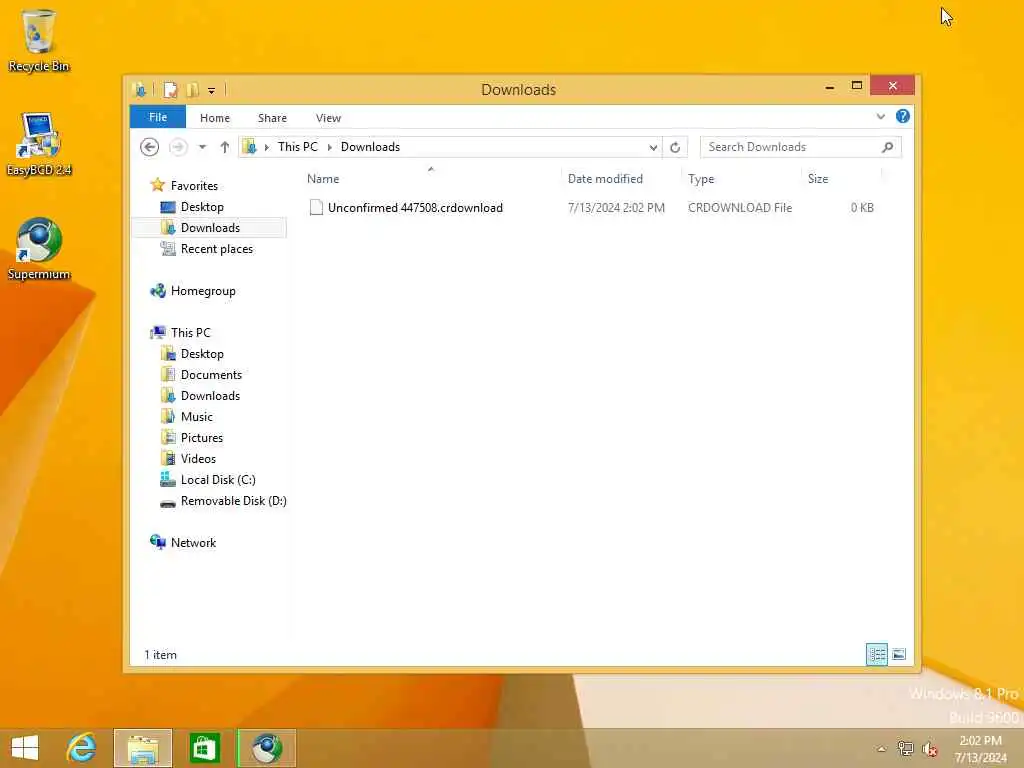This screenshot has height=768, width=1024.
Task: Open muted volume tray icon
Action: point(930,749)
